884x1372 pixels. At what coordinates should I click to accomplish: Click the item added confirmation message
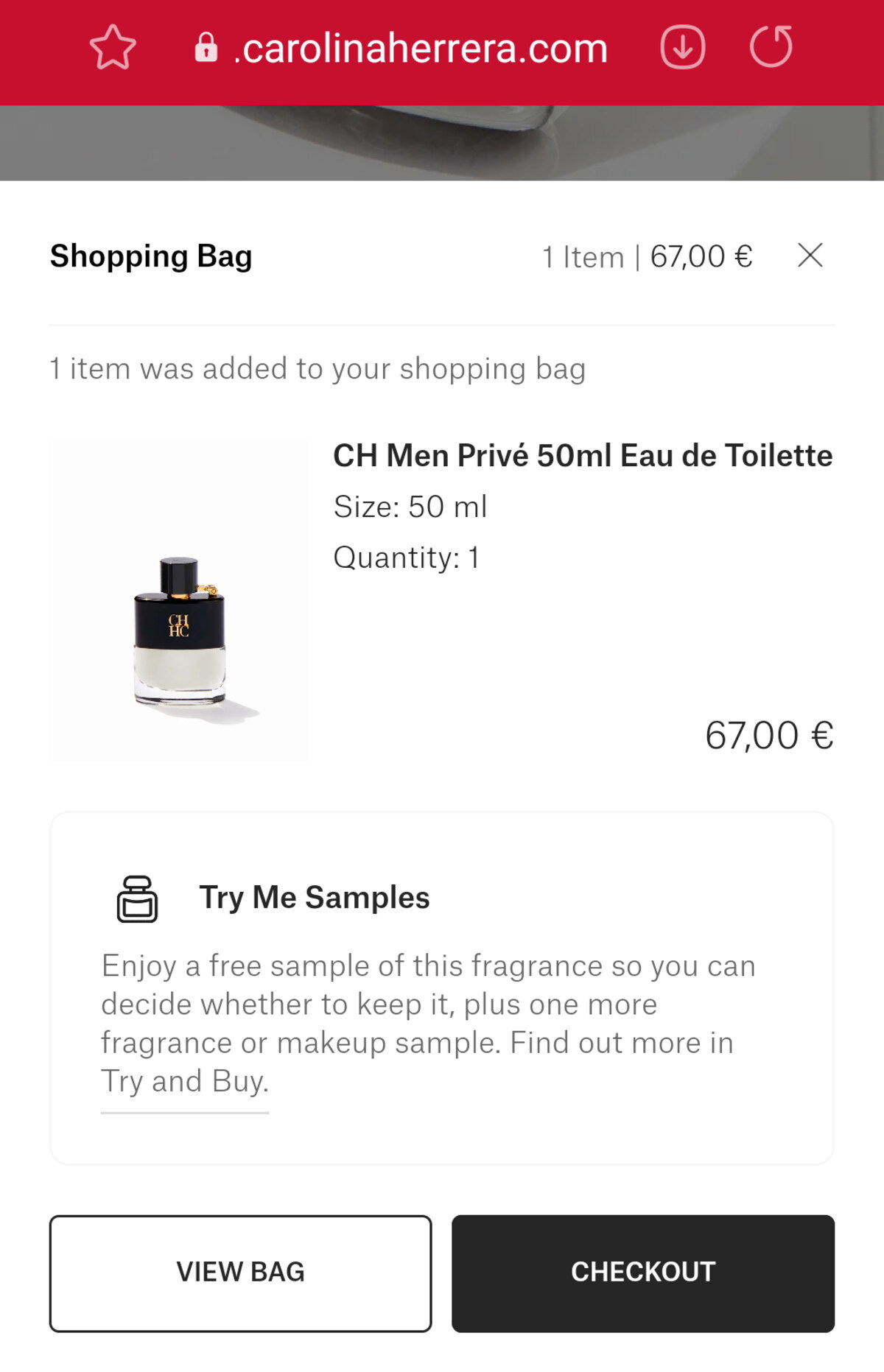318,368
